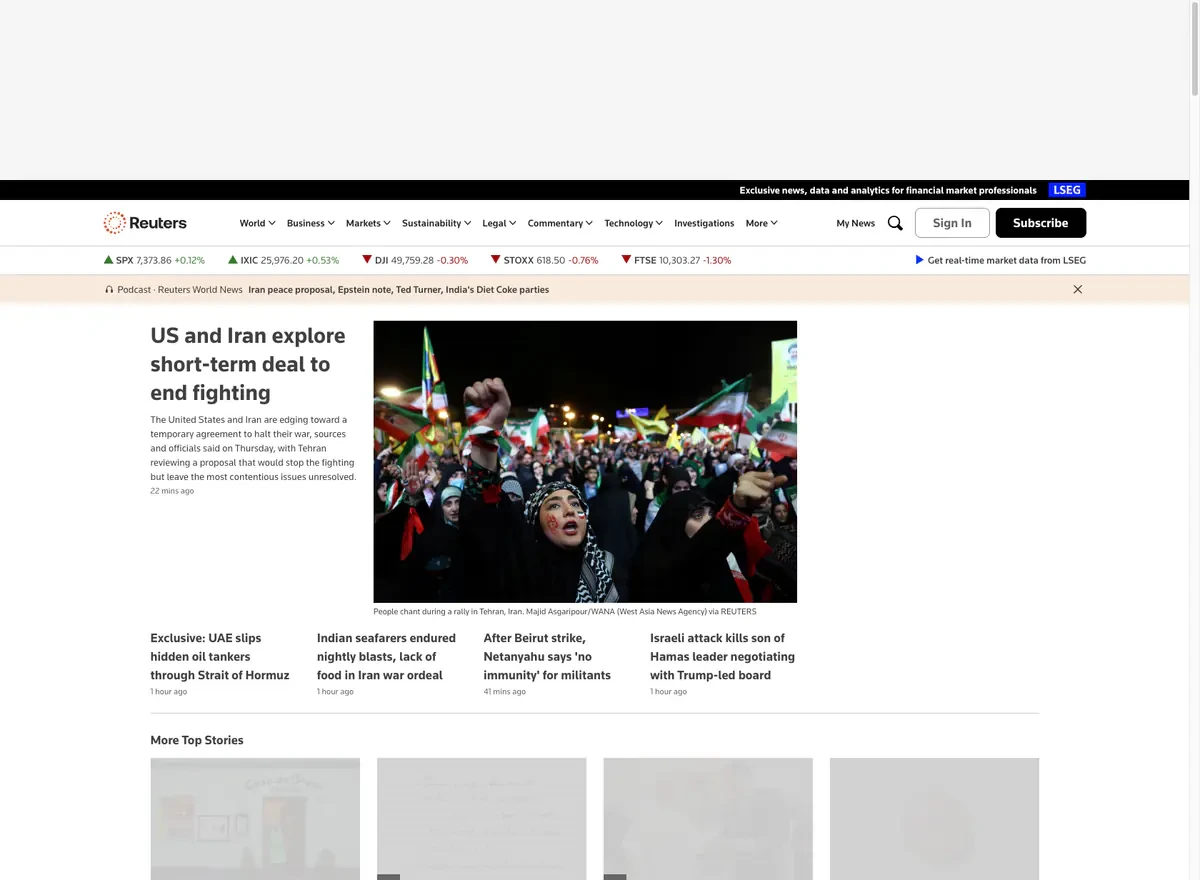Dismiss the podcast banner with X
The width and height of the screenshot is (1200, 880).
coord(1077,289)
